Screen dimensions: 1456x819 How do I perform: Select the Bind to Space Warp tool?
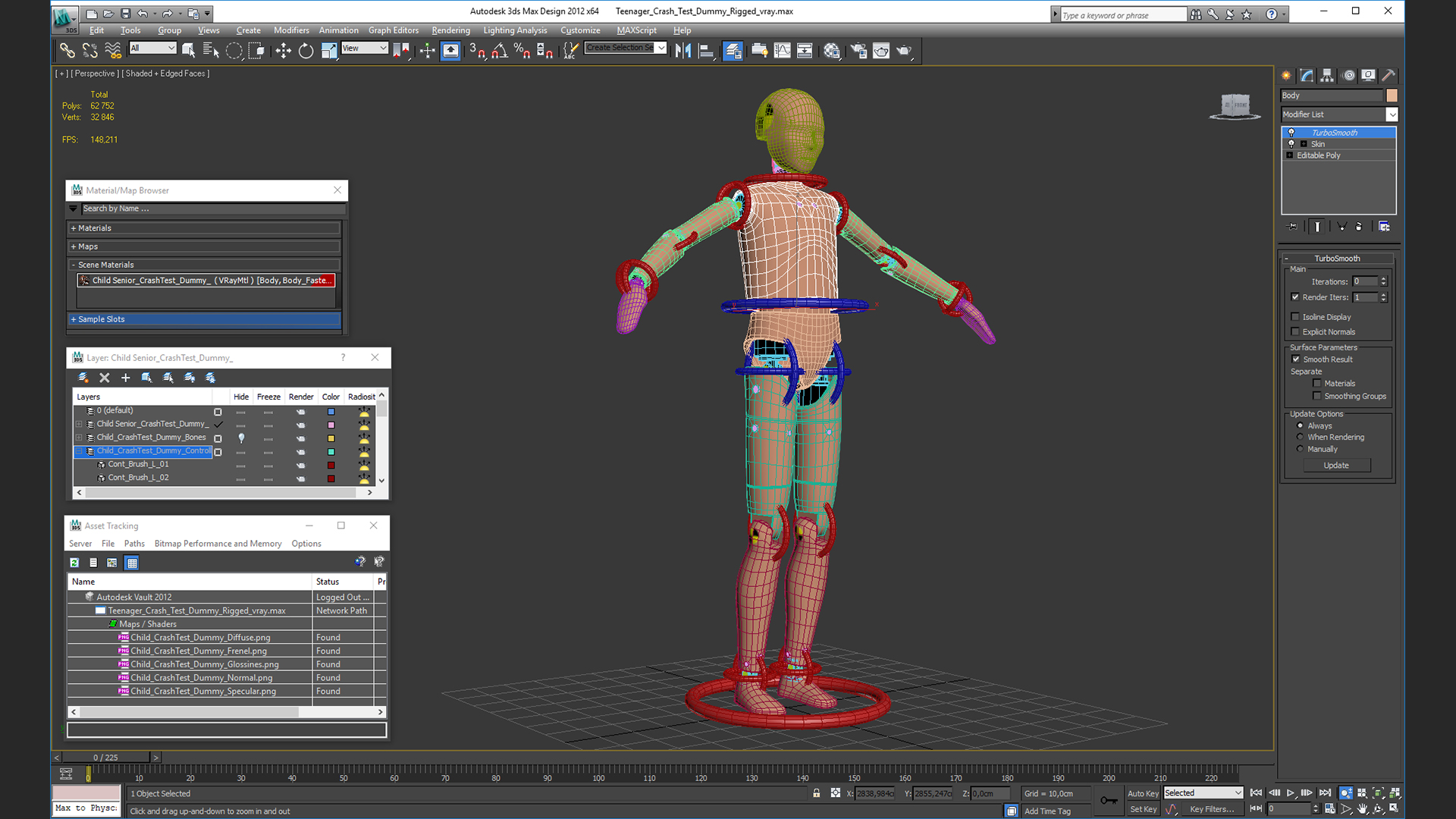coord(113,51)
